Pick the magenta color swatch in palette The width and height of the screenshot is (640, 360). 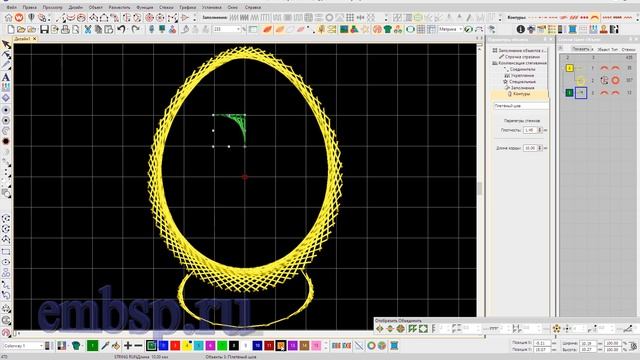click(210, 346)
